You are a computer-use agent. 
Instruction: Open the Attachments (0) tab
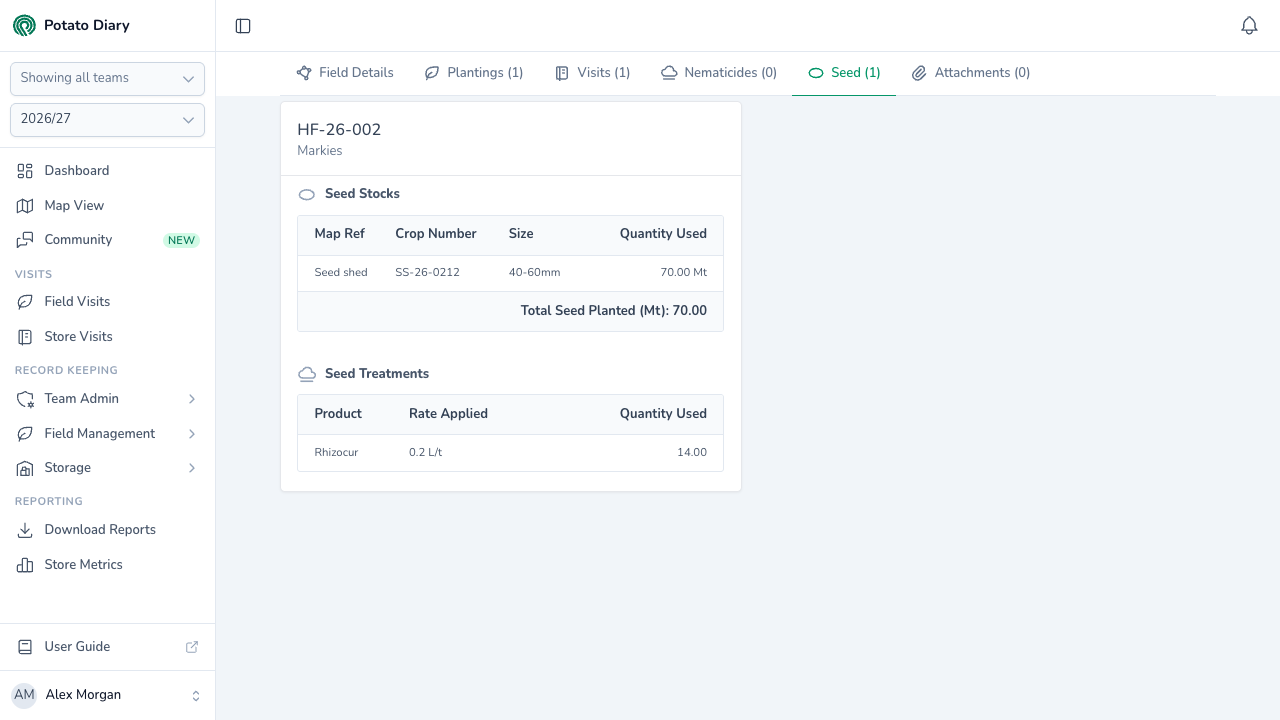tap(971, 73)
